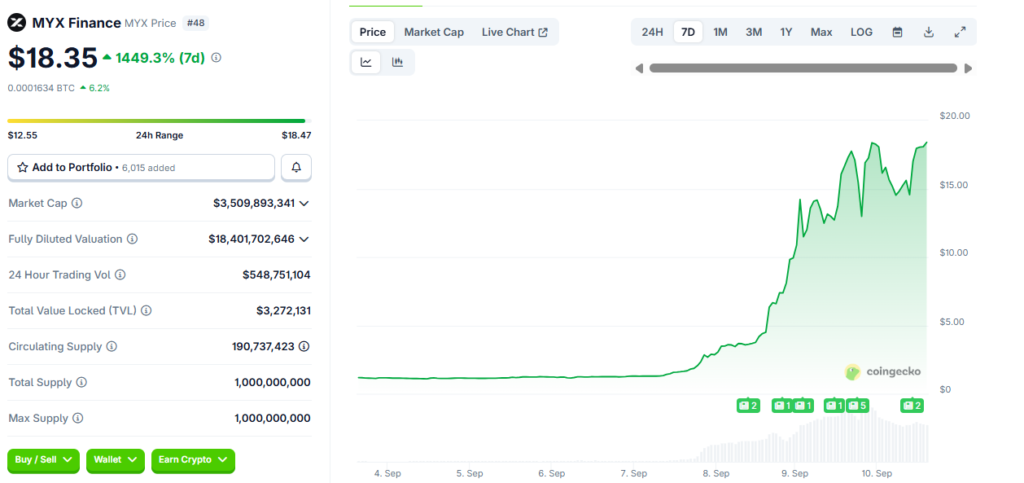Click info icon next to Circulating Supply value
Viewport: 1024px width, 483px height.
click(x=304, y=347)
